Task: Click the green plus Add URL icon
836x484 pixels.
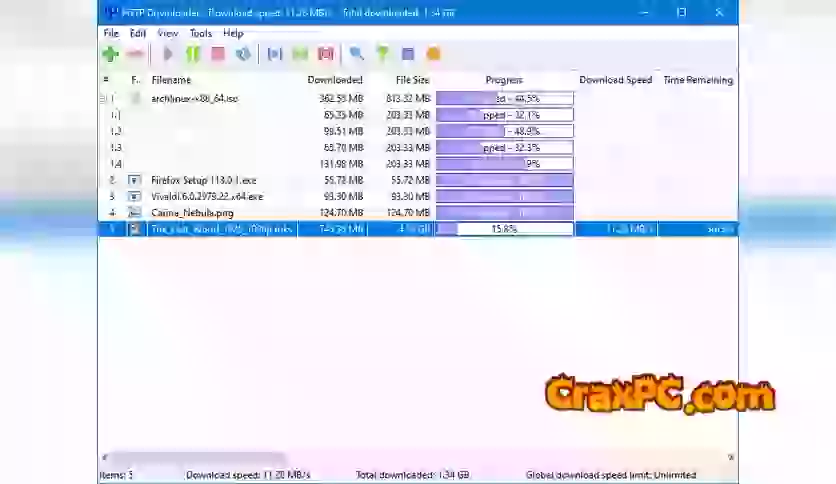Action: click(110, 54)
